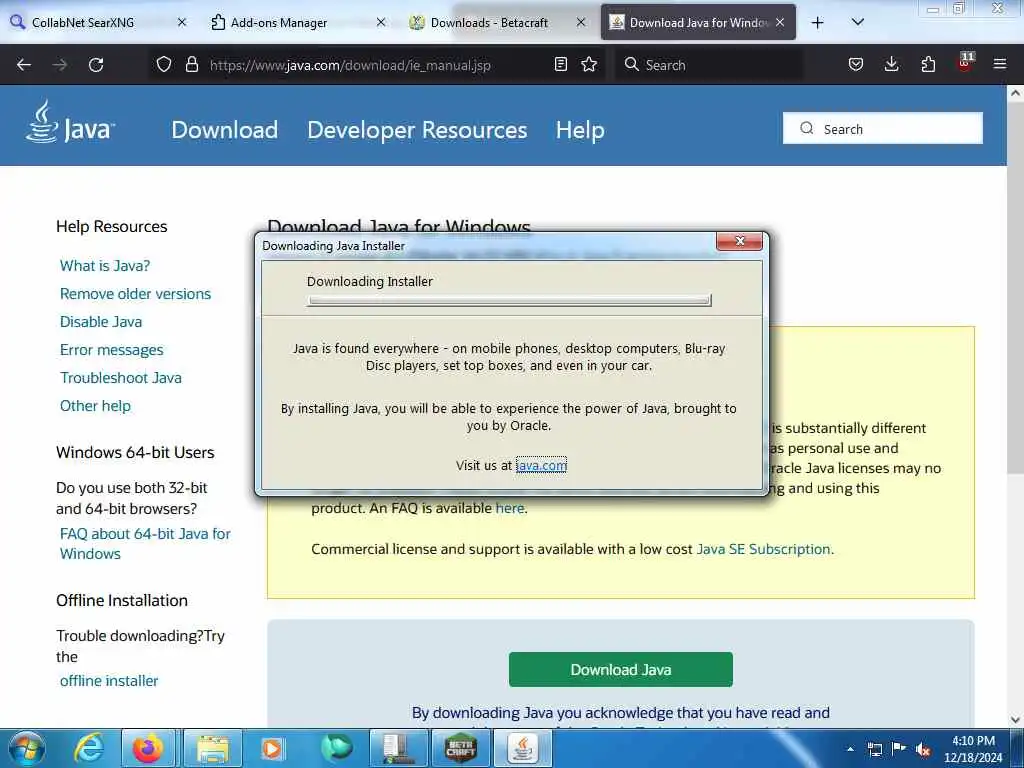Open the server manager taskbar icon
The width and height of the screenshot is (1024, 768).
[398, 748]
